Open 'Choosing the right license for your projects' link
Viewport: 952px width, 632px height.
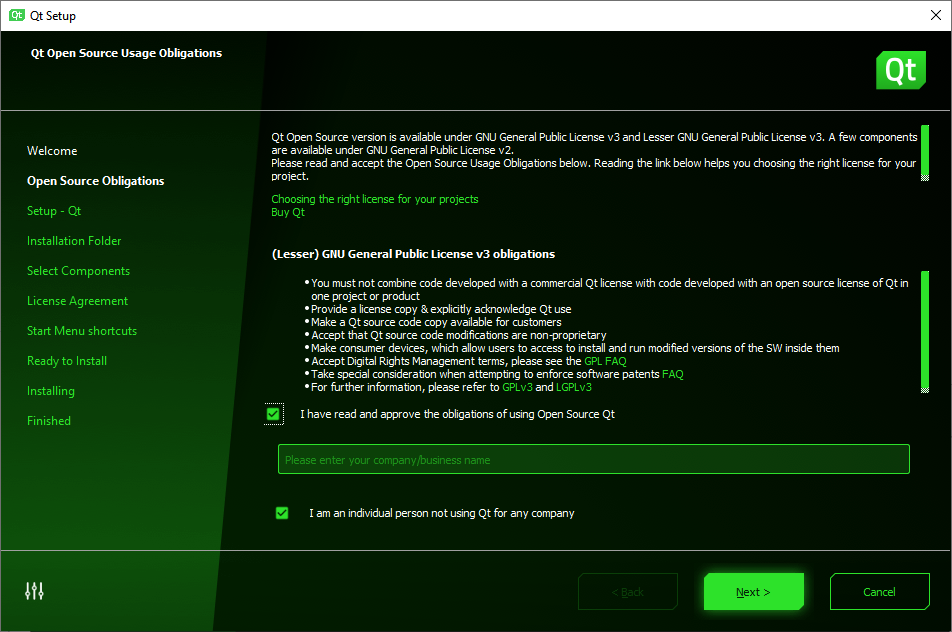coord(375,199)
